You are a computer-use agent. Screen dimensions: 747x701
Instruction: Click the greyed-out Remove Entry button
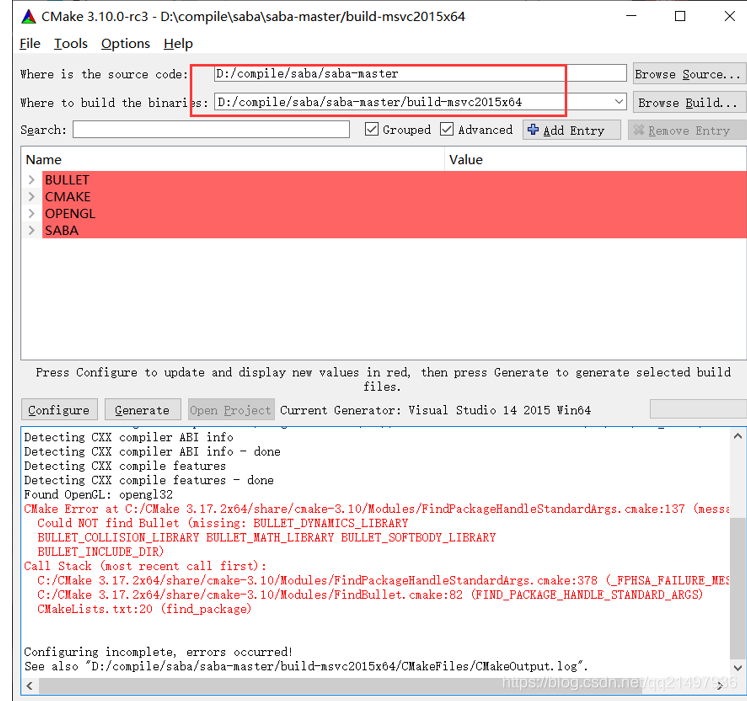pos(687,130)
